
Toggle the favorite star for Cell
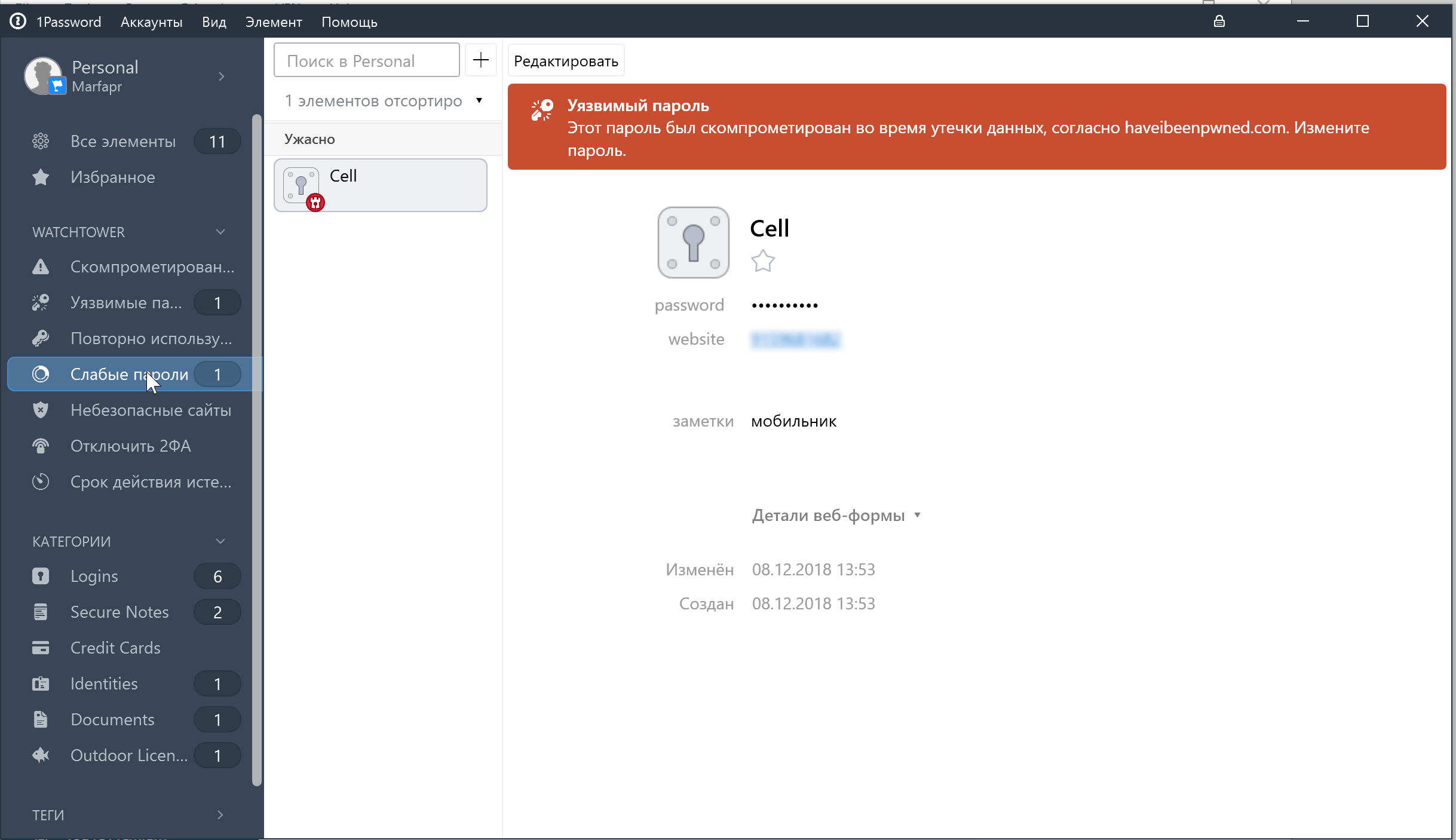[762, 261]
